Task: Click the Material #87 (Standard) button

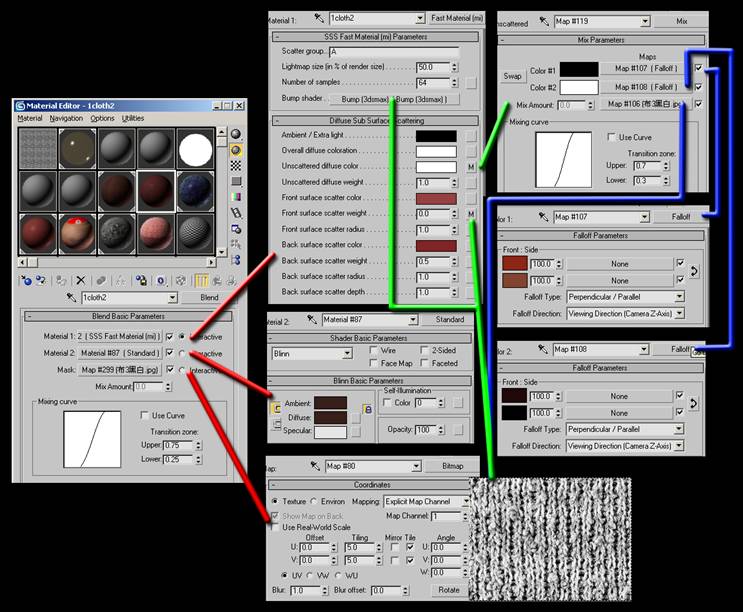Action: [120, 353]
